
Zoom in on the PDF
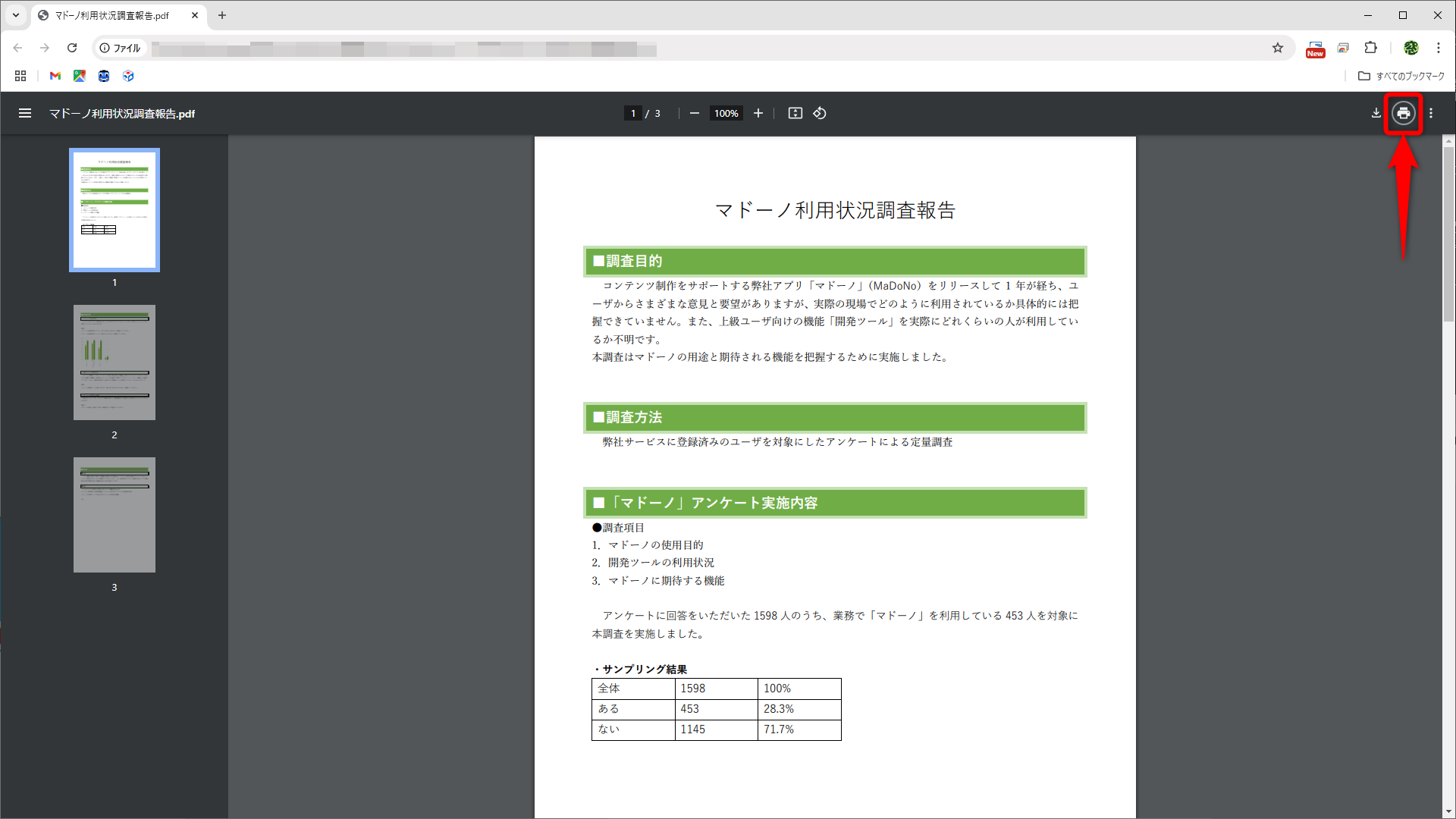(758, 113)
